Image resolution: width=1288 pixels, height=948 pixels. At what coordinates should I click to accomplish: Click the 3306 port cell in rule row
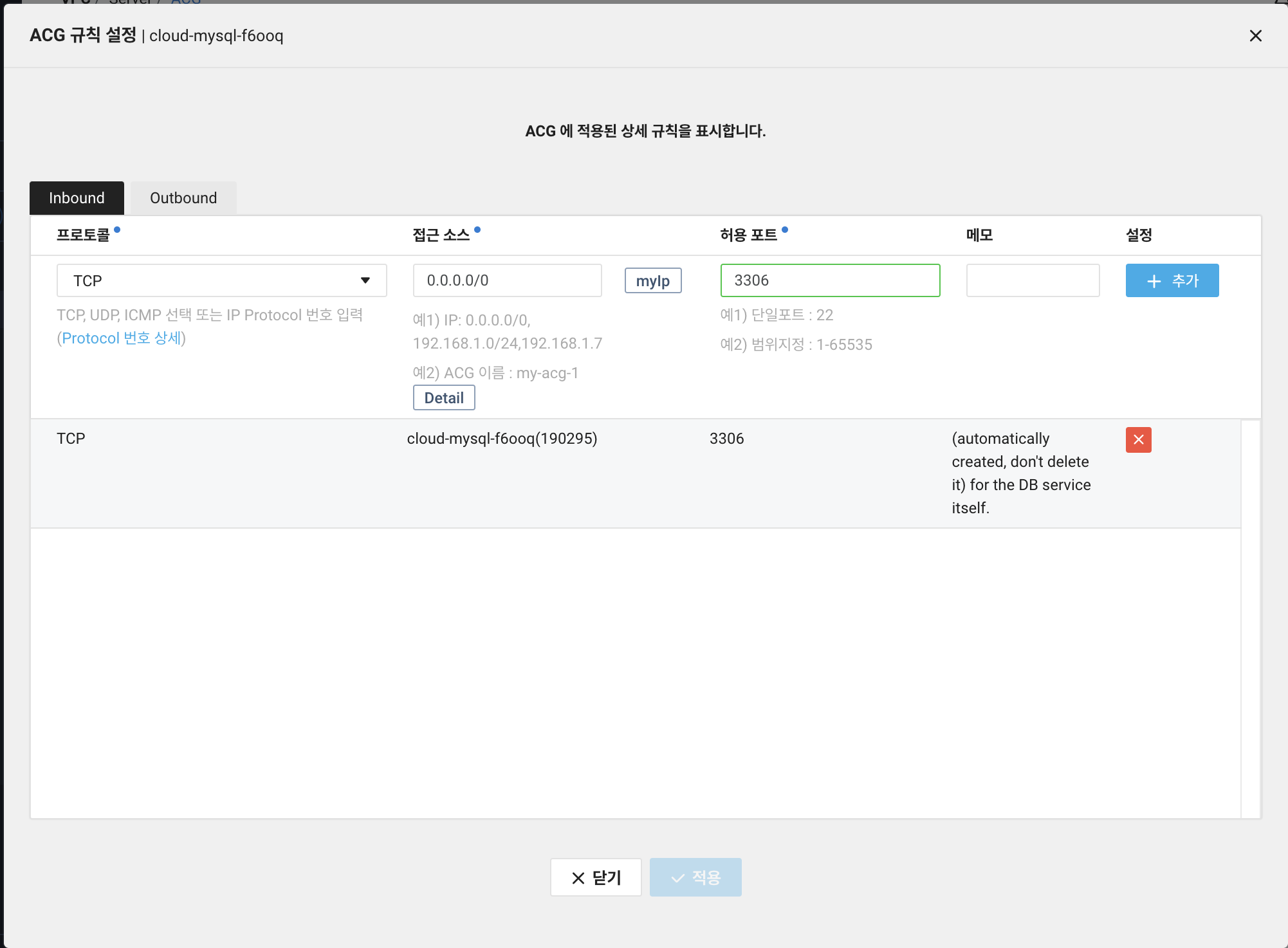click(x=726, y=439)
